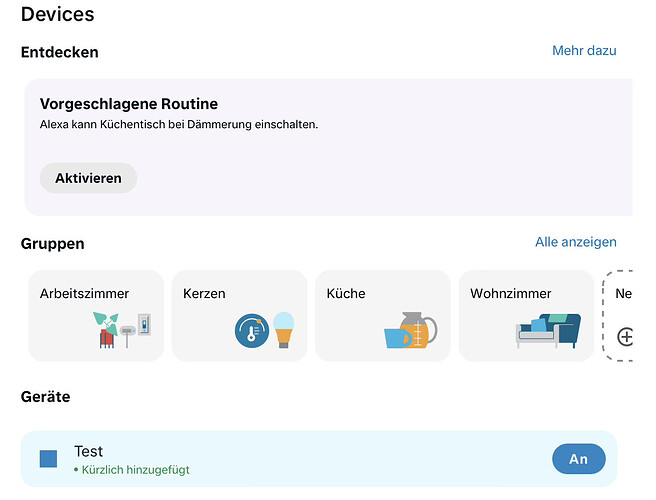The image size is (656, 500).
Task: Click the light bulb icon in Kerzen
Action: 284,330
